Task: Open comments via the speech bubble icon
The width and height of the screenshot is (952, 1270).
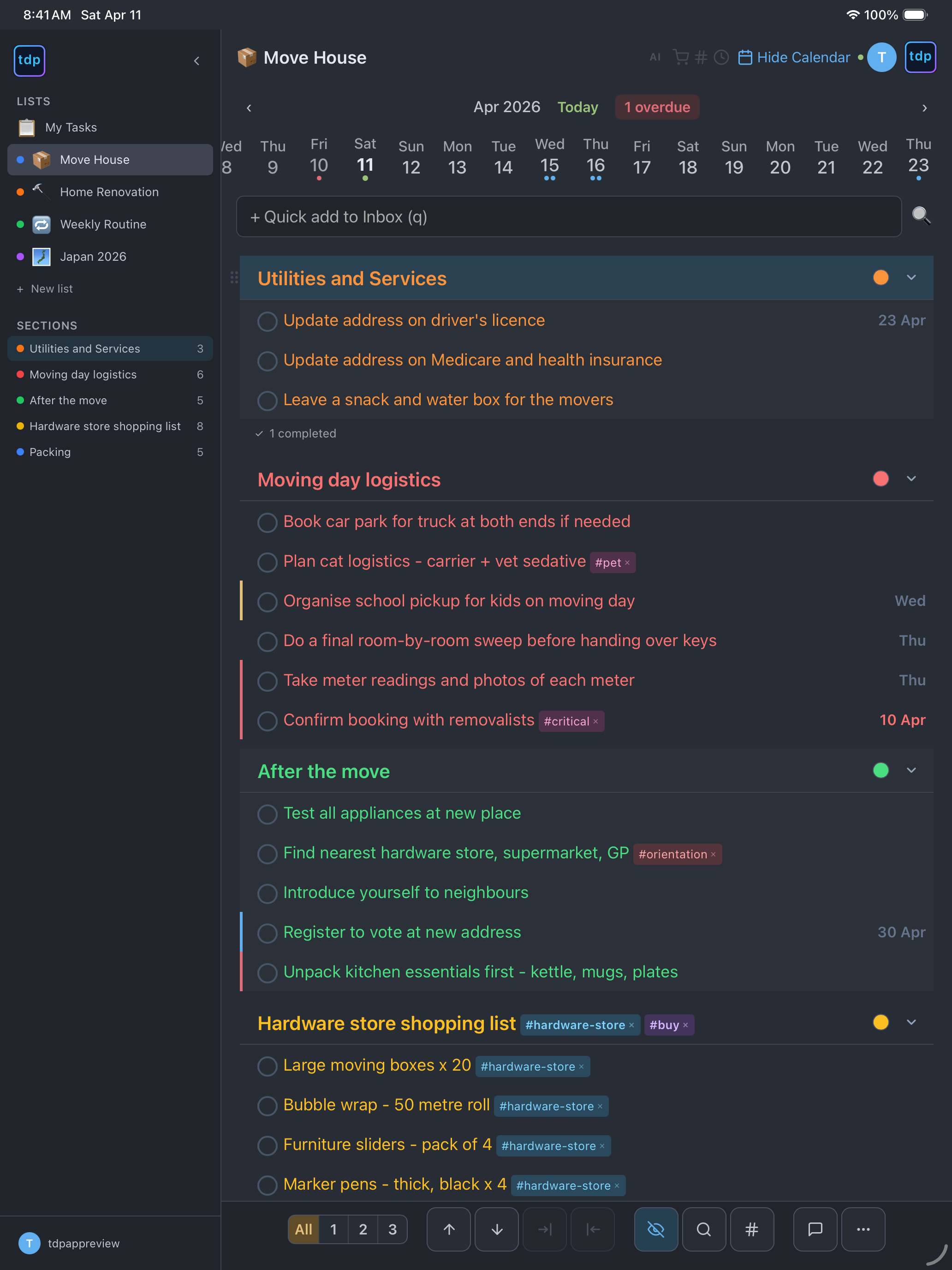Action: click(x=815, y=1229)
